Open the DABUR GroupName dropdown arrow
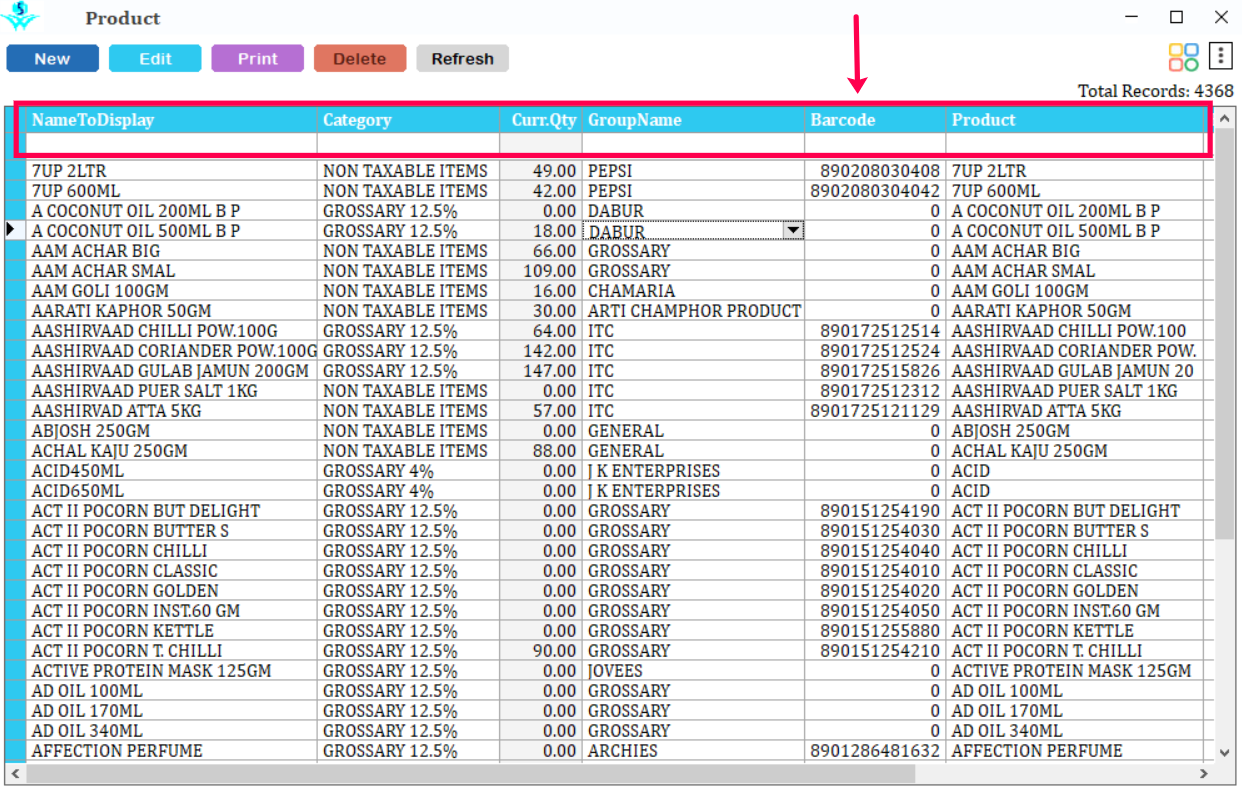The height and width of the screenshot is (789, 1242). tap(793, 231)
